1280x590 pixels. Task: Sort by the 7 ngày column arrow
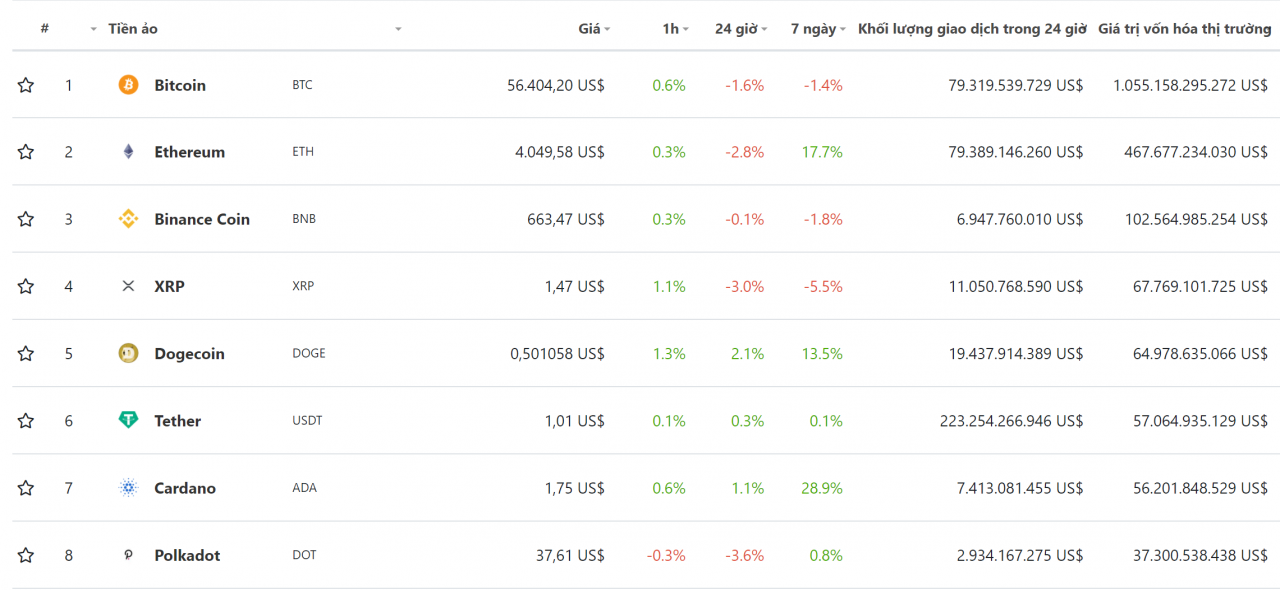[843, 29]
